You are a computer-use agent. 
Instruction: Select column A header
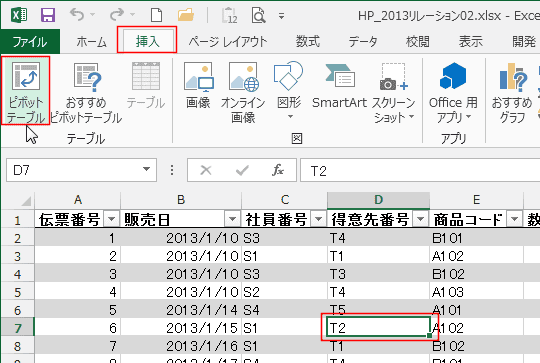[77, 200]
